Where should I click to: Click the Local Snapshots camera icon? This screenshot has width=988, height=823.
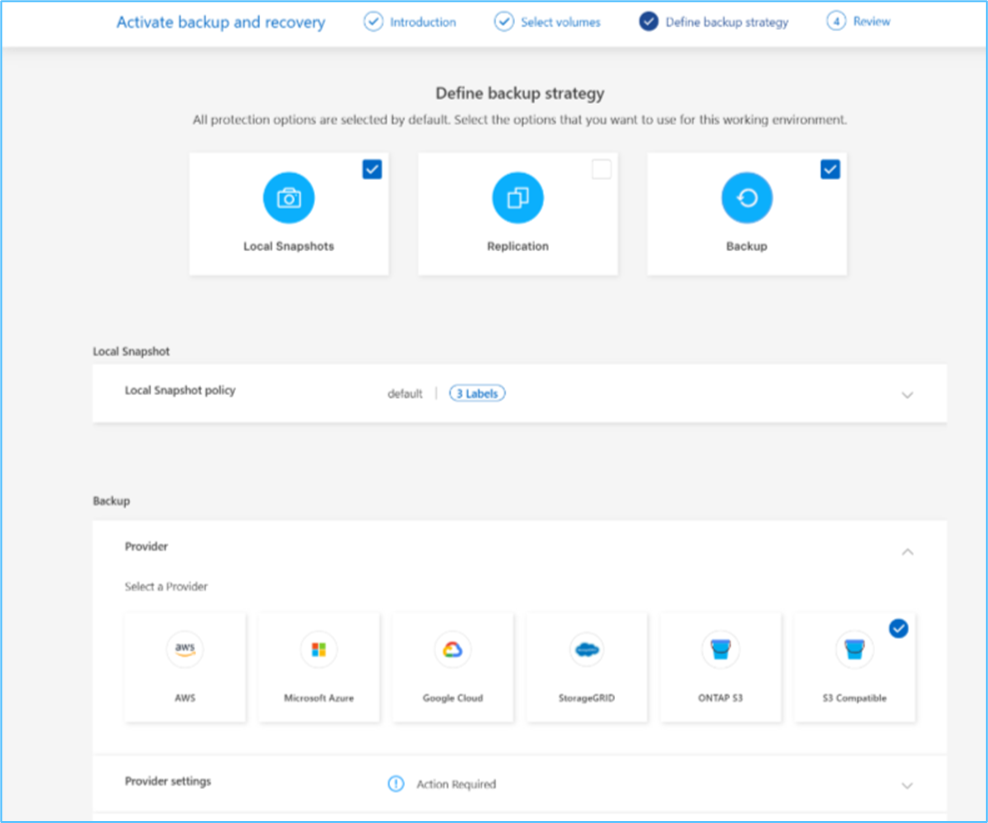pos(288,198)
